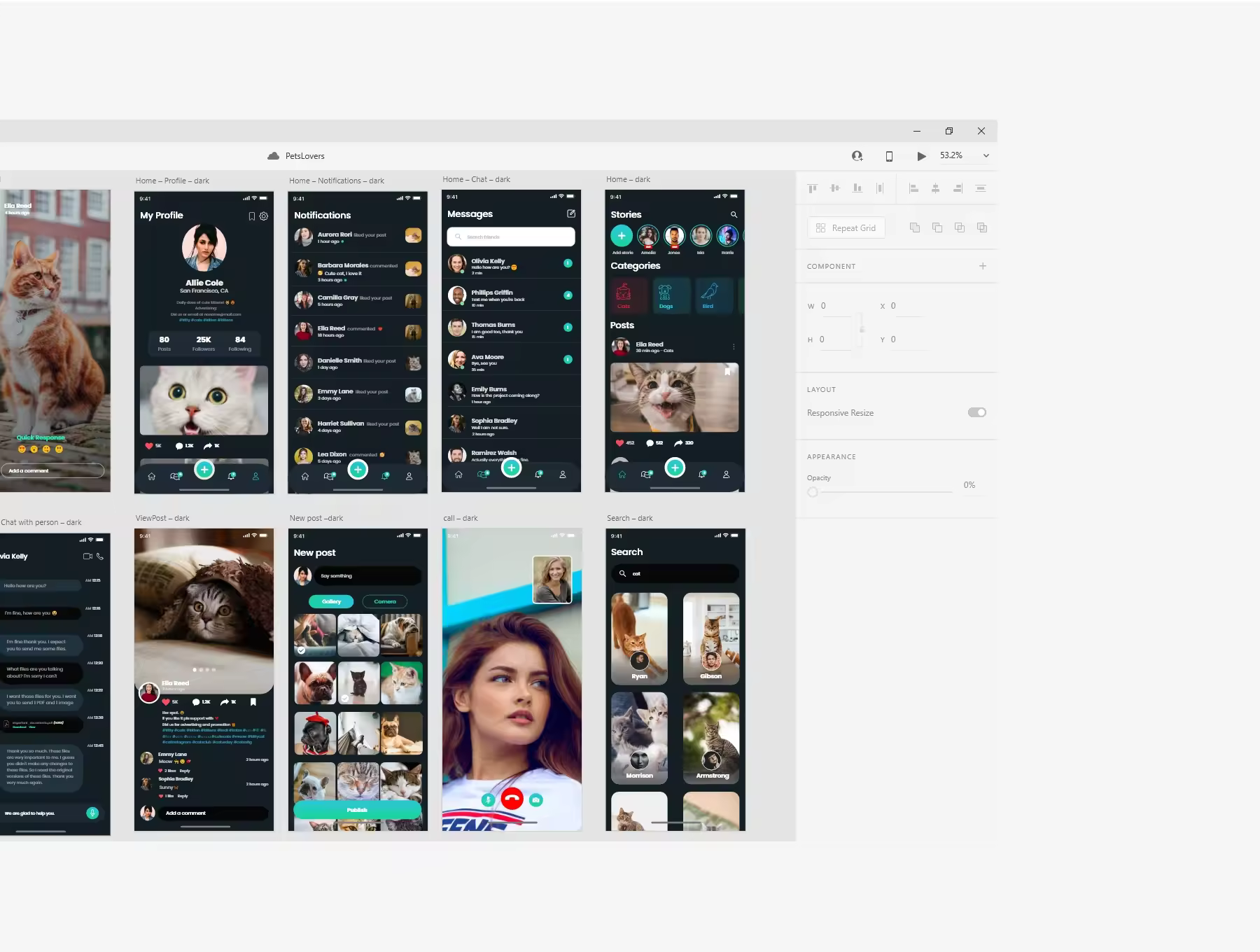The image size is (1260, 952).
Task: Select artboard title Home – Chat – dark
Action: click(x=477, y=179)
